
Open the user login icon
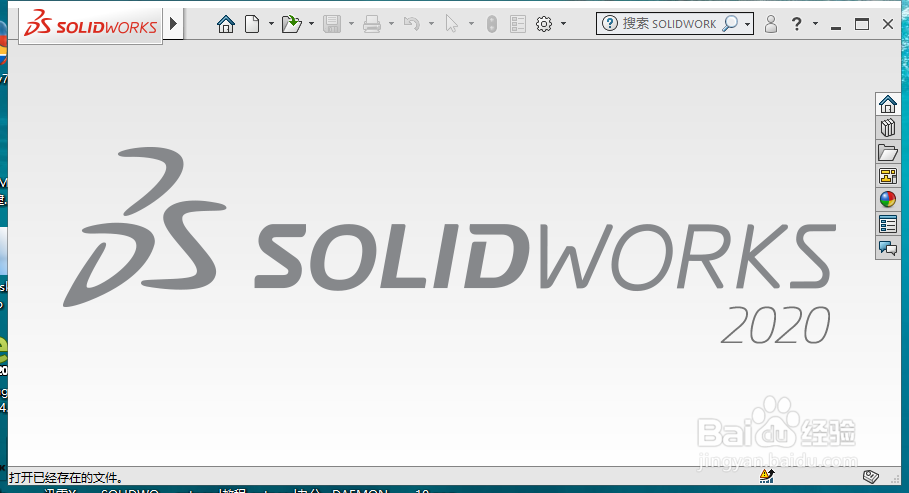(770, 24)
